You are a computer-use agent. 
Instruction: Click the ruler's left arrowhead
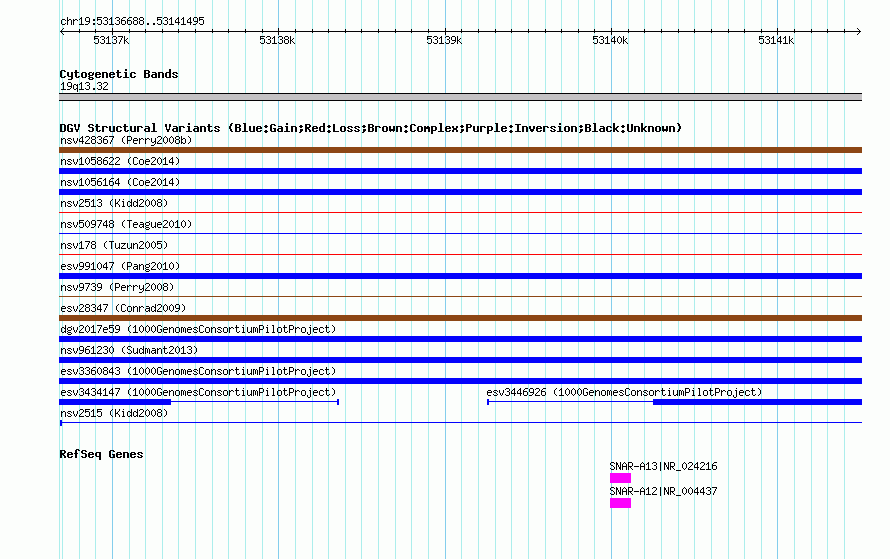click(x=62, y=31)
